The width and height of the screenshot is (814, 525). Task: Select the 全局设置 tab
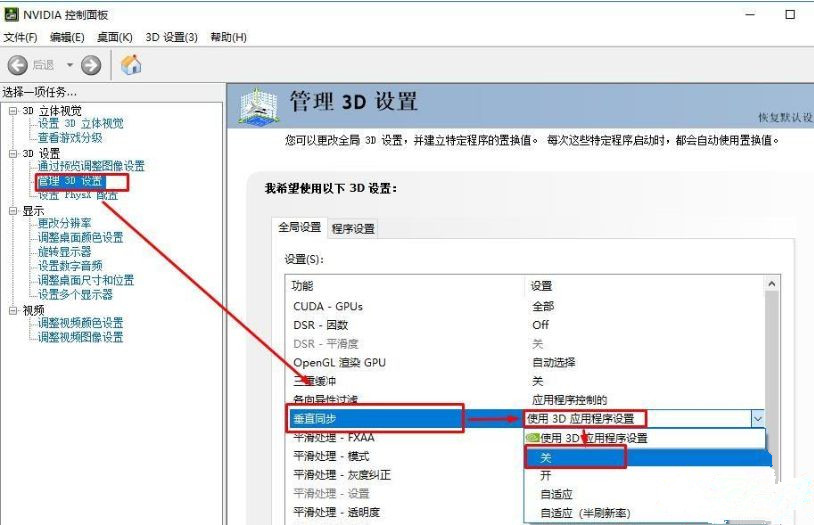tap(298, 228)
